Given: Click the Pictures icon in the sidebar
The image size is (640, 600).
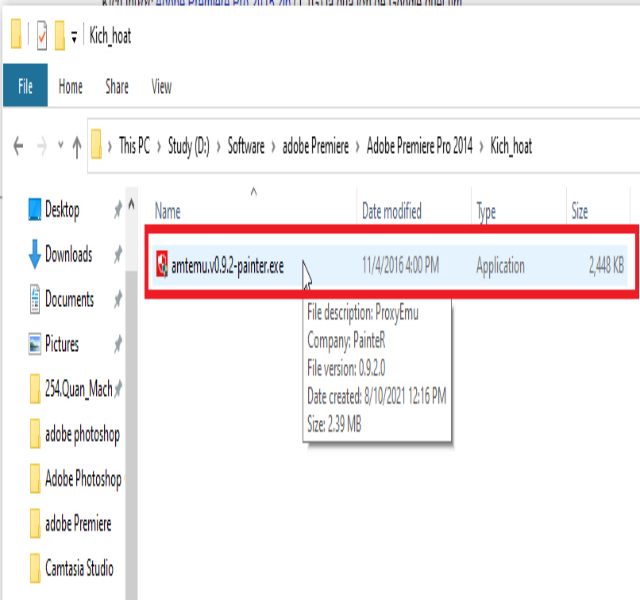Looking at the screenshot, I should coord(35,344).
